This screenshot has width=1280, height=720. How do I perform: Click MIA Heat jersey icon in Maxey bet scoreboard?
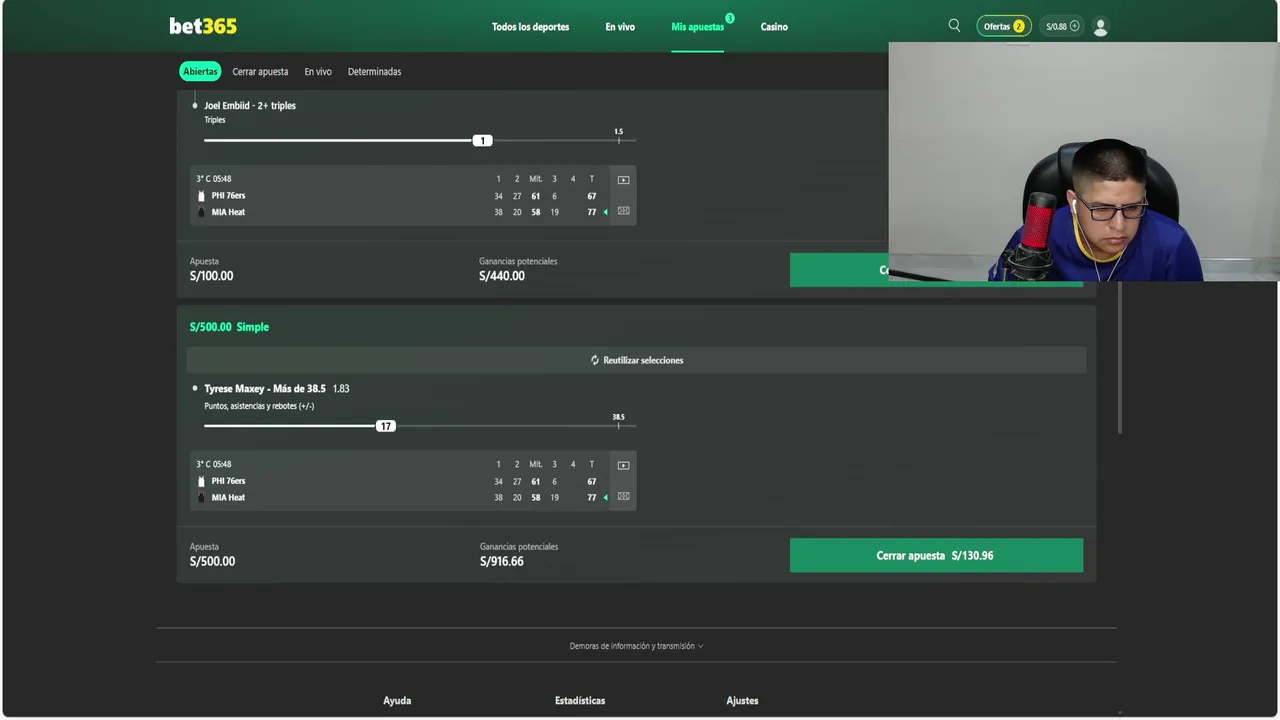[201, 497]
